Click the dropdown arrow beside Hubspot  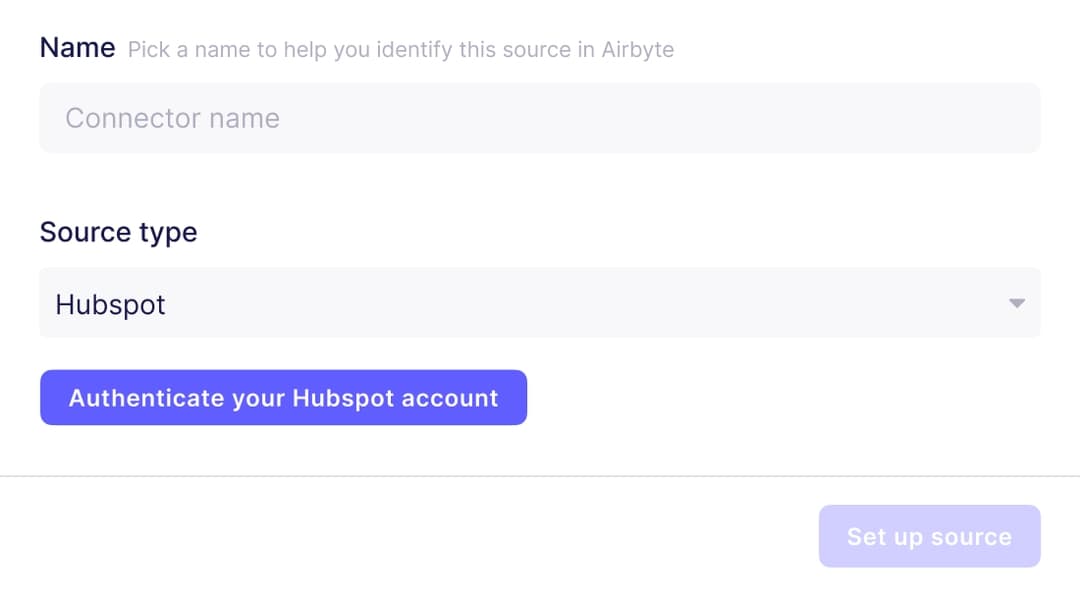1017,303
